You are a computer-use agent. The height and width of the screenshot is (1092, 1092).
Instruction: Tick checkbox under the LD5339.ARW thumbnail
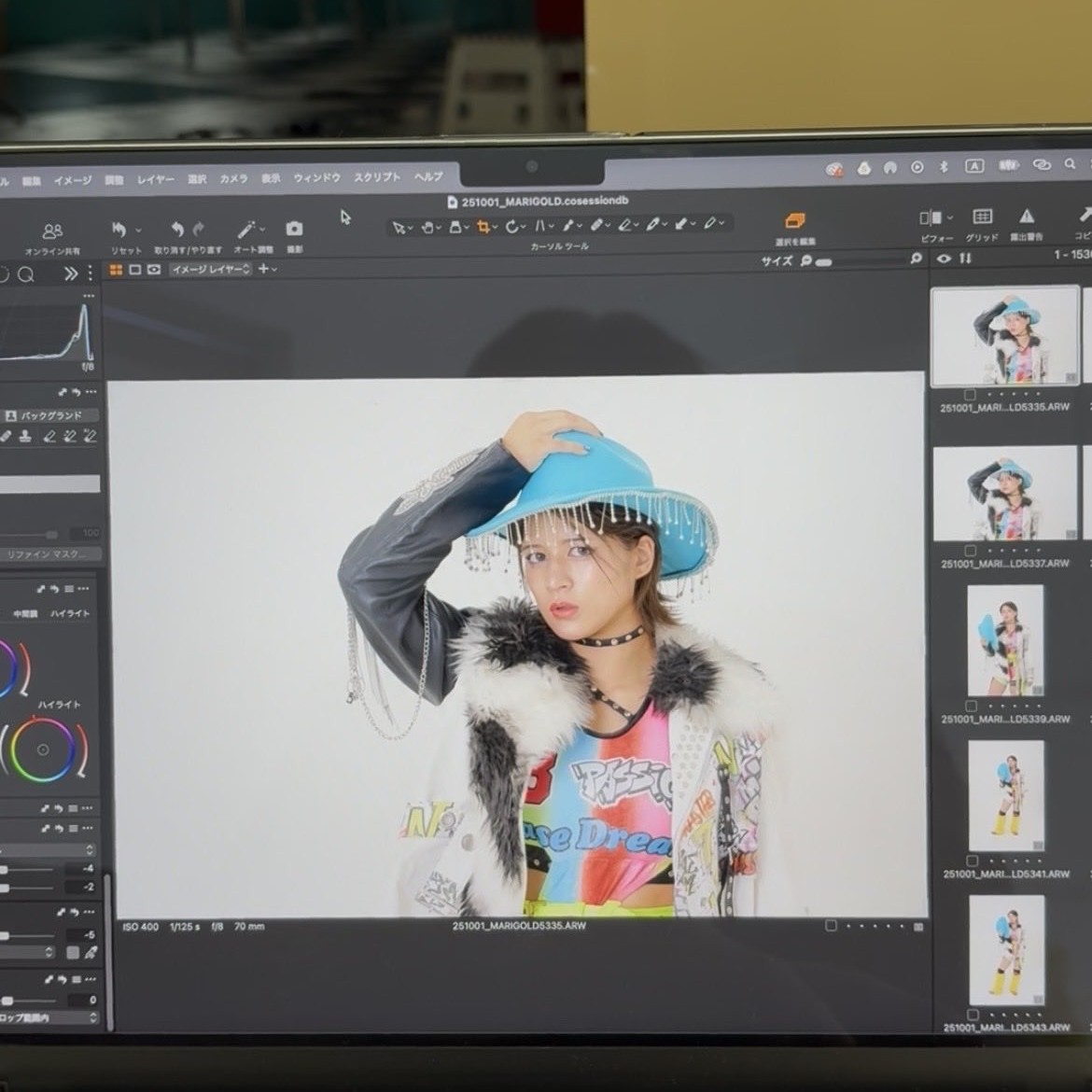click(972, 706)
